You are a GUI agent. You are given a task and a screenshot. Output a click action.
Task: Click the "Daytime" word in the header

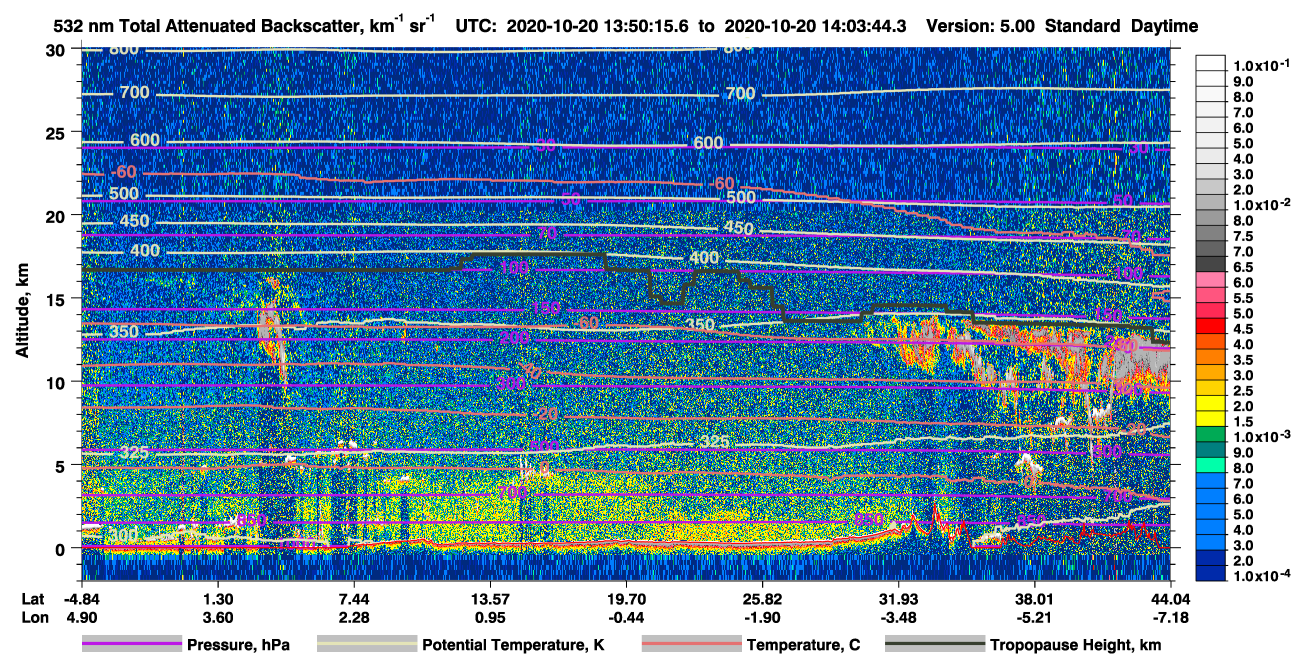(x=1165, y=25)
